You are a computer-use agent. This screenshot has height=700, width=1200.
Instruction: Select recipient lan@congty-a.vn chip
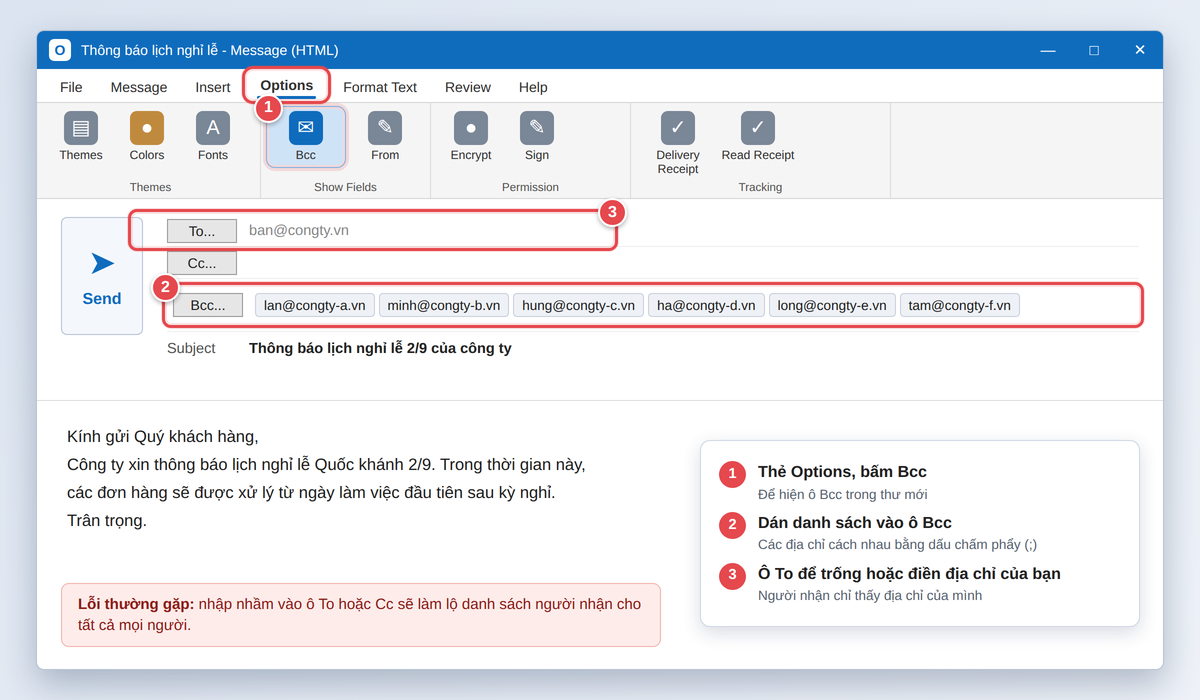pyautogui.click(x=315, y=305)
